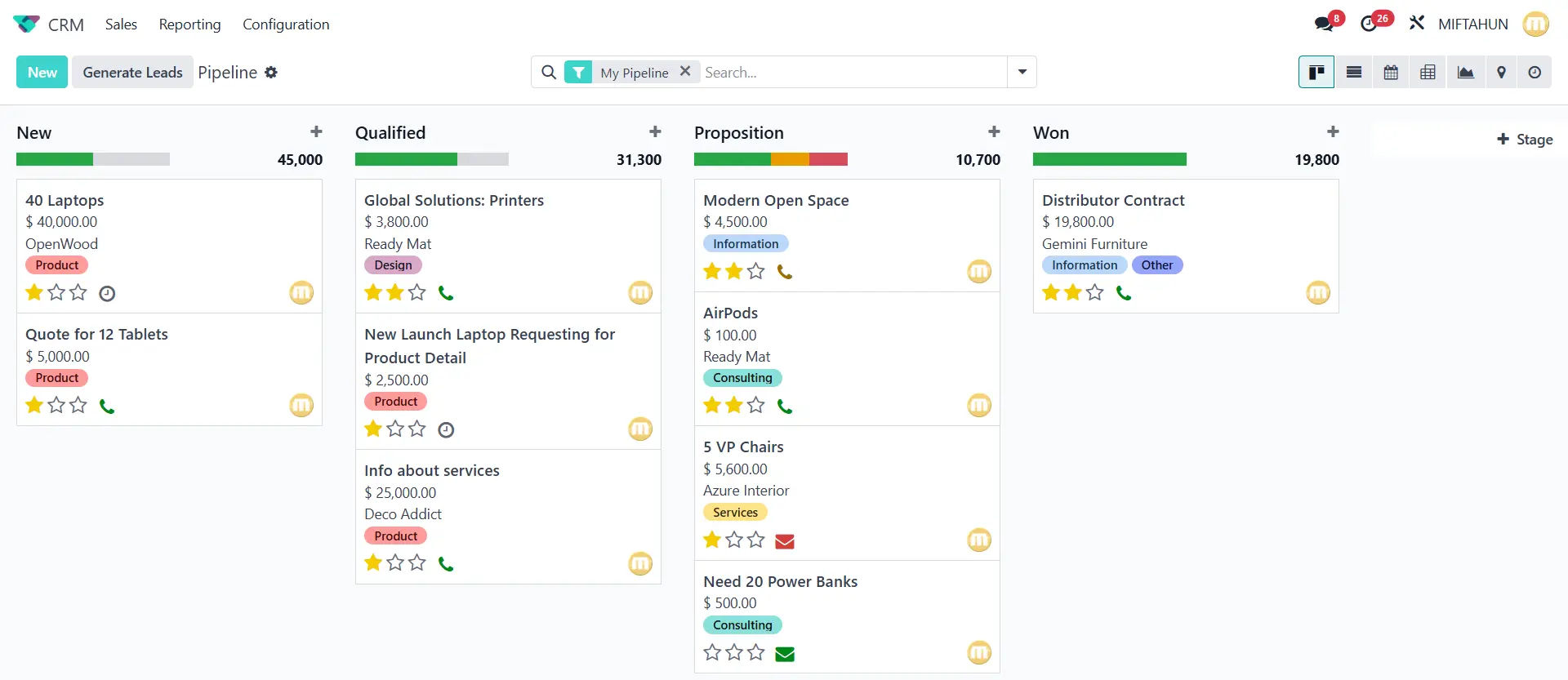The image size is (1568, 680).
Task: Set third star priority on 40 Laptops
Action: (78, 292)
